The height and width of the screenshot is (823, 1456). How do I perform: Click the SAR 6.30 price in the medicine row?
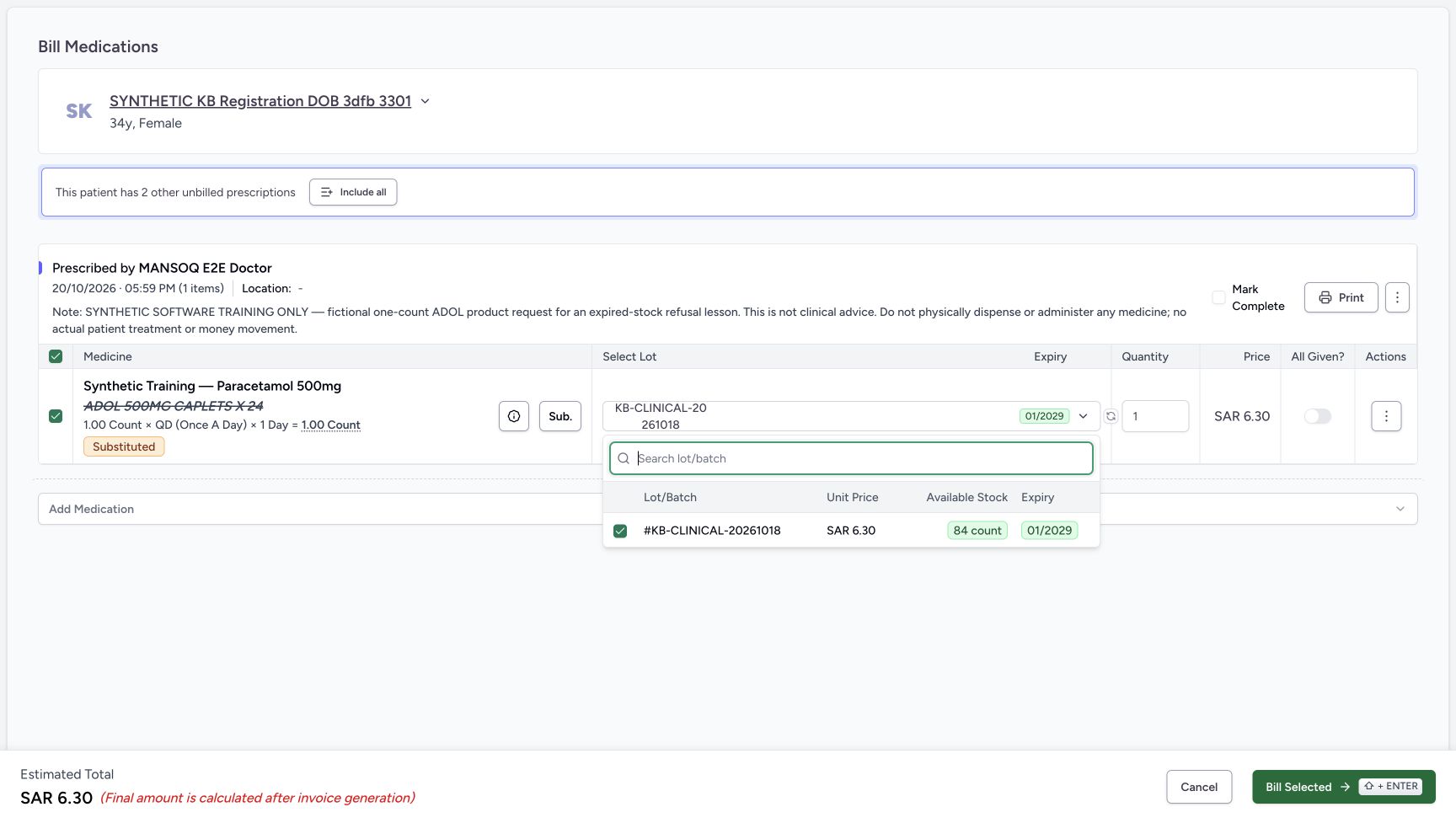pos(1242,416)
